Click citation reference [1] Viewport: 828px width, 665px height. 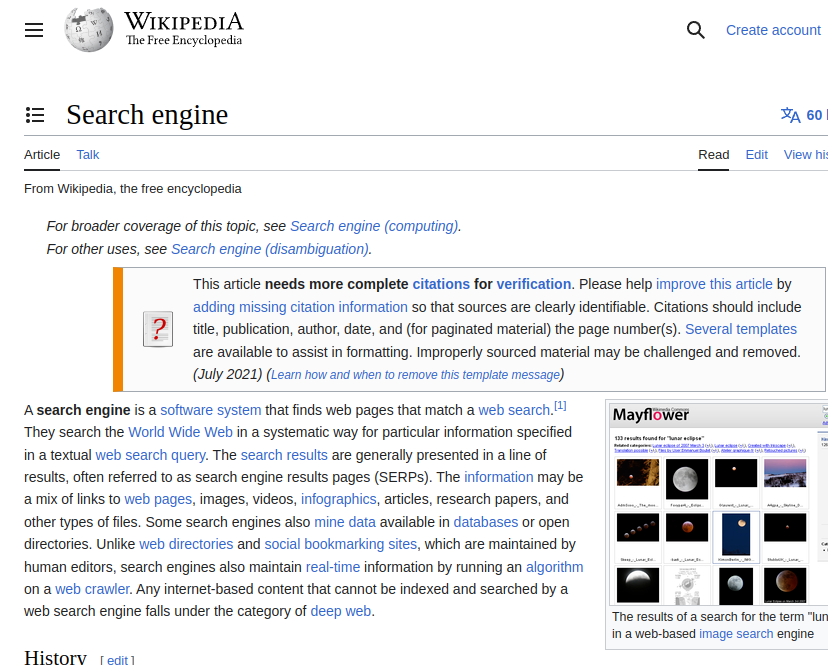coord(560,406)
